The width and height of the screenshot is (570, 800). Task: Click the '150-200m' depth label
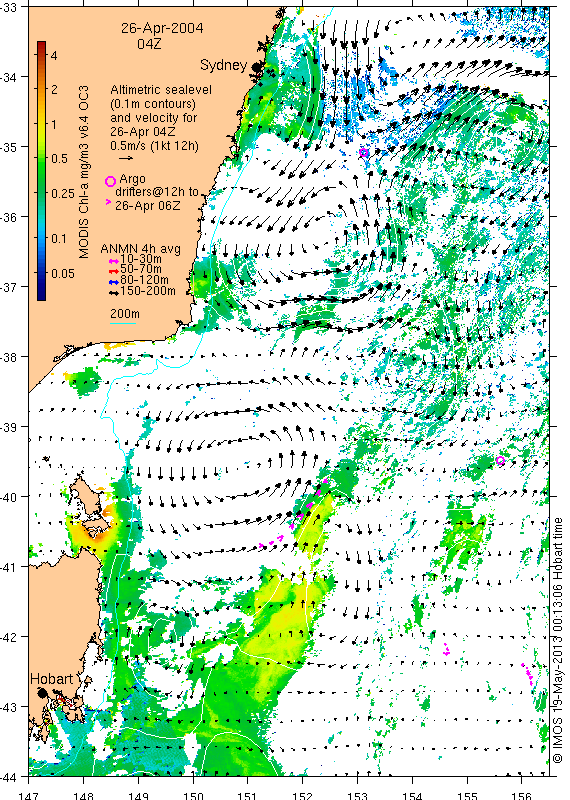point(147,291)
